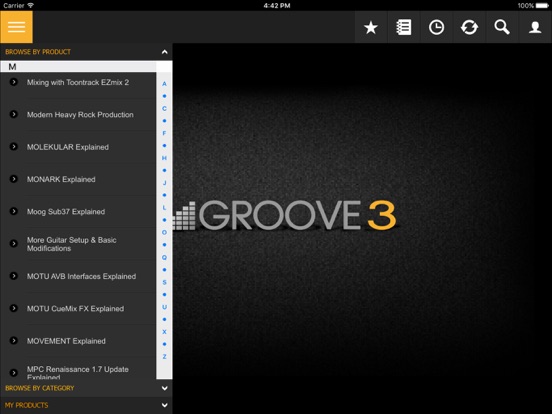The height and width of the screenshot is (414, 552).
Task: Jump to letter H in index
Action: [164, 158]
